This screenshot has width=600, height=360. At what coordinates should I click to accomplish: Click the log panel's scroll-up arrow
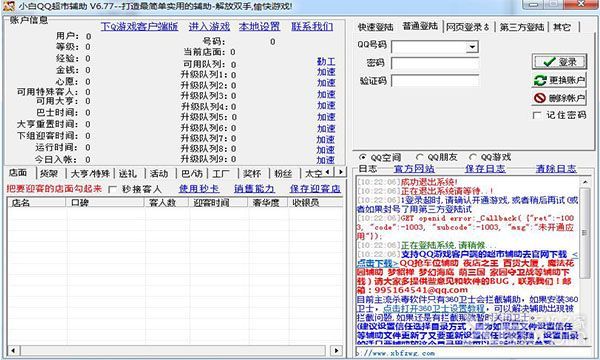(585, 182)
